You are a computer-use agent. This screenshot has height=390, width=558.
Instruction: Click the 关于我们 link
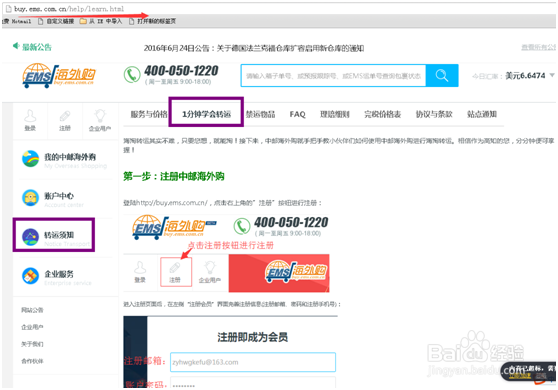point(32,344)
